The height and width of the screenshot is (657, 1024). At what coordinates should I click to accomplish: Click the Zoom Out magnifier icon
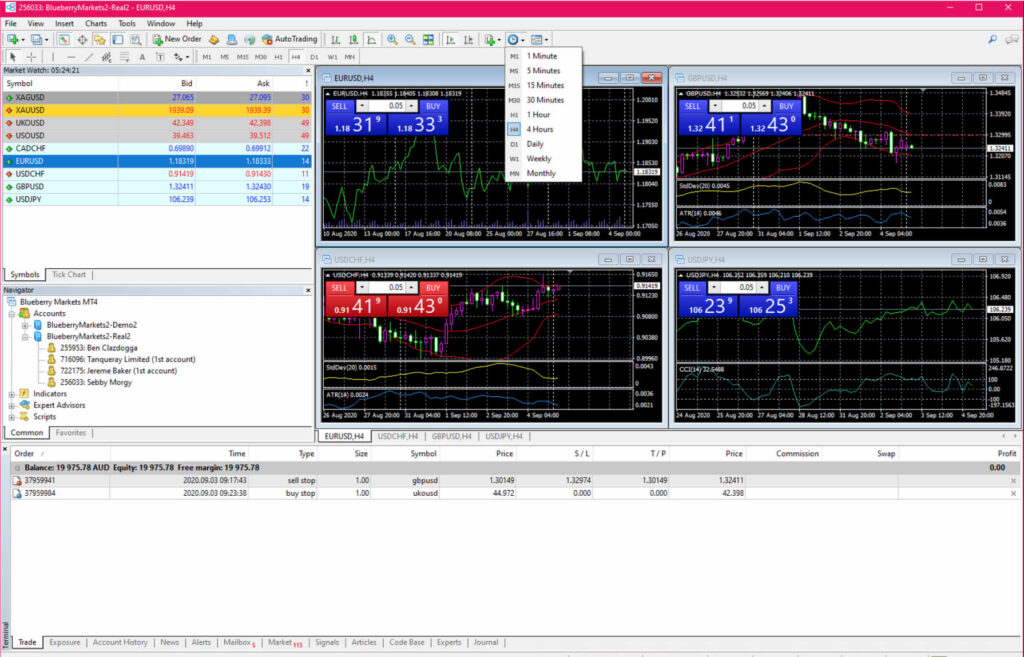point(410,39)
